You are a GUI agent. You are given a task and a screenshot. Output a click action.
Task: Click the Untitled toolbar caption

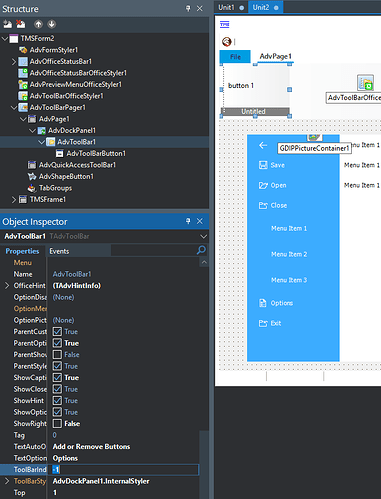pos(255,112)
